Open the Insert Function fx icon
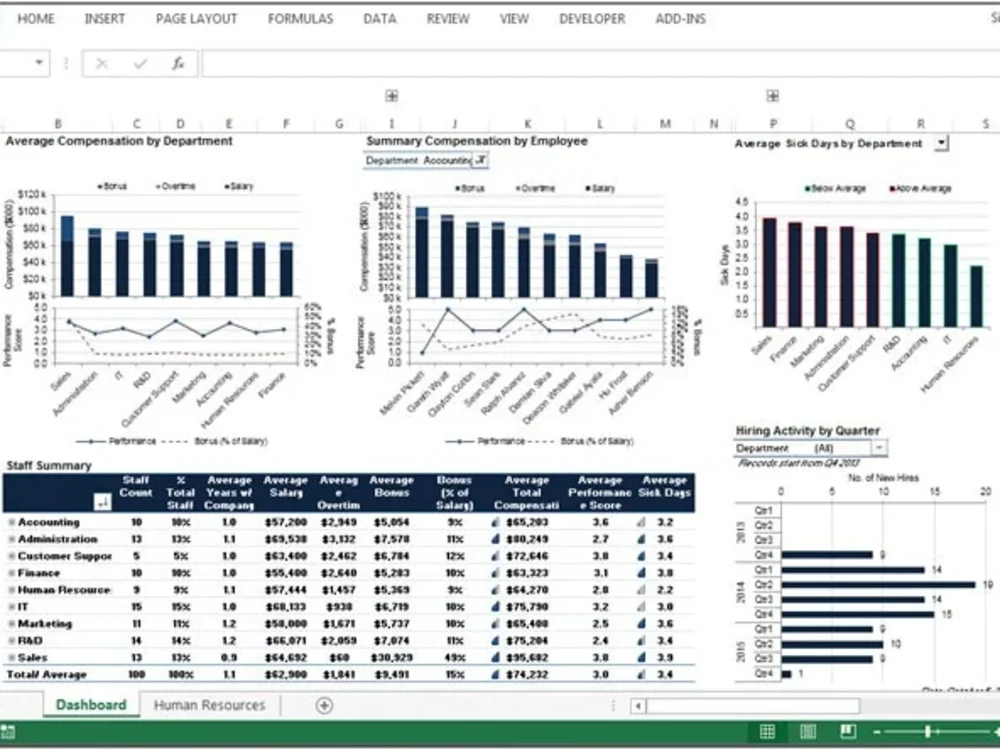 pos(178,63)
